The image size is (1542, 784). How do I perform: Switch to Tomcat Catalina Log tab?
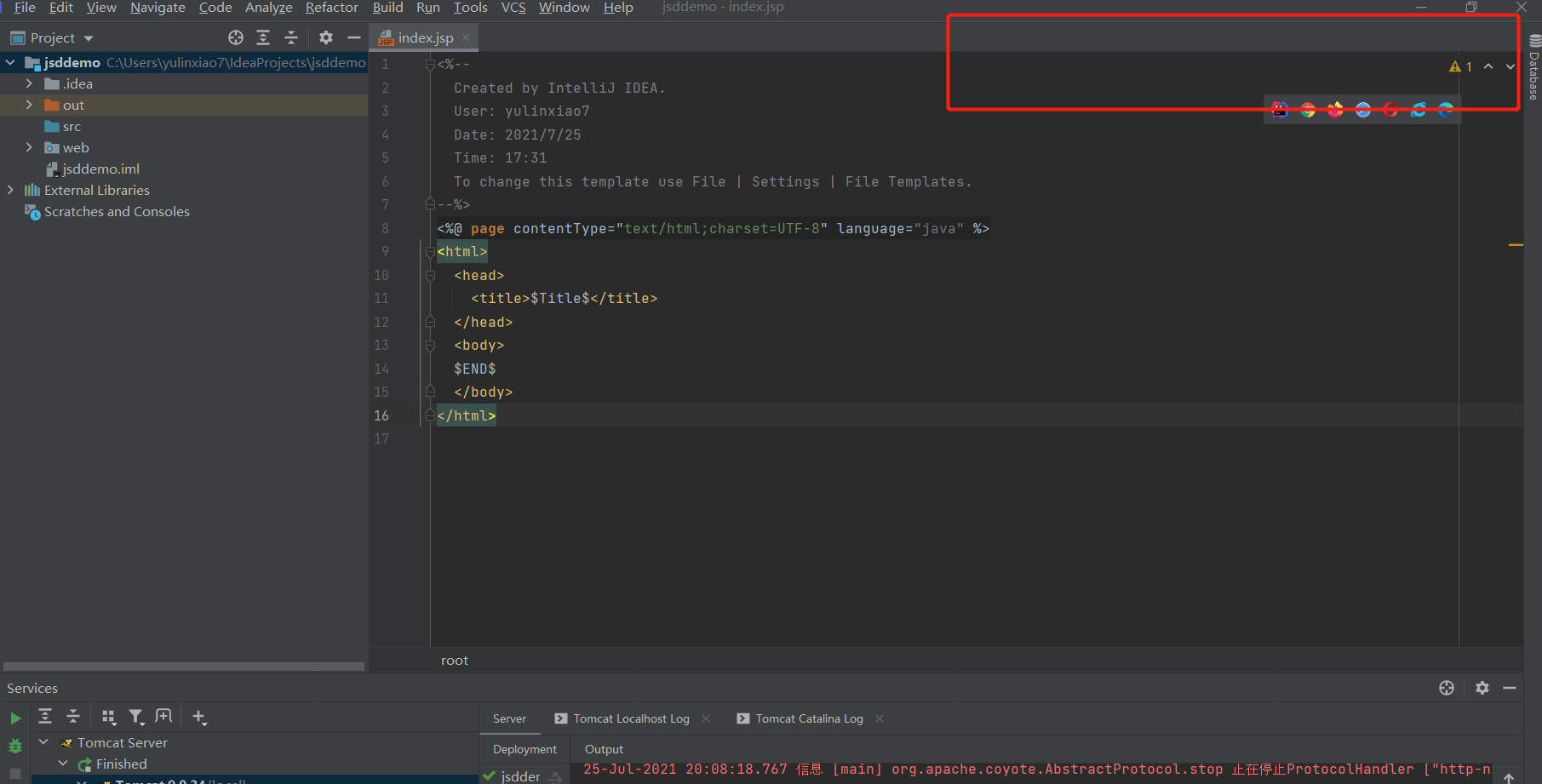(x=800, y=718)
